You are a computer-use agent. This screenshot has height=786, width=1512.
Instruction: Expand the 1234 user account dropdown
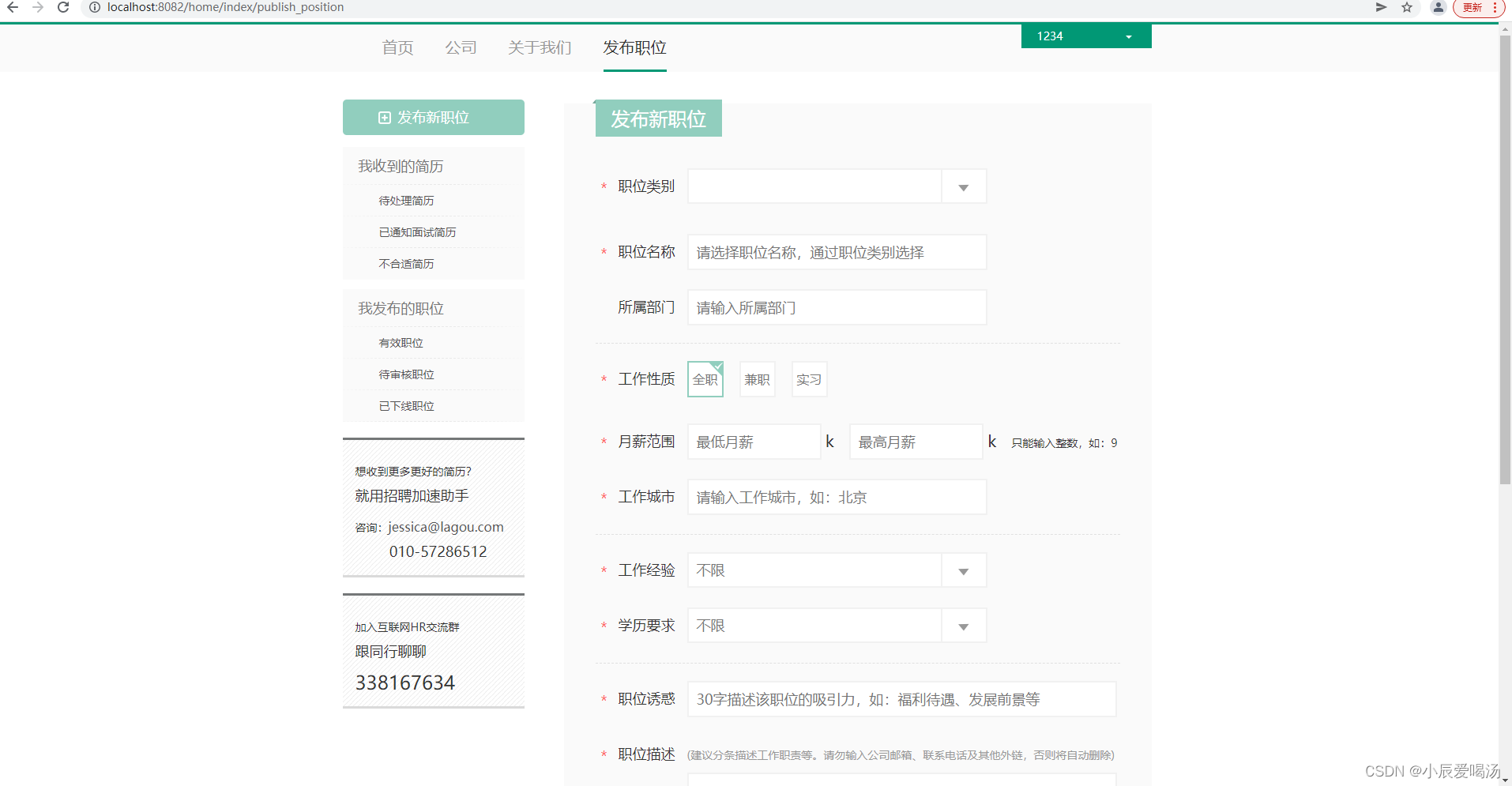pyautogui.click(x=1086, y=36)
